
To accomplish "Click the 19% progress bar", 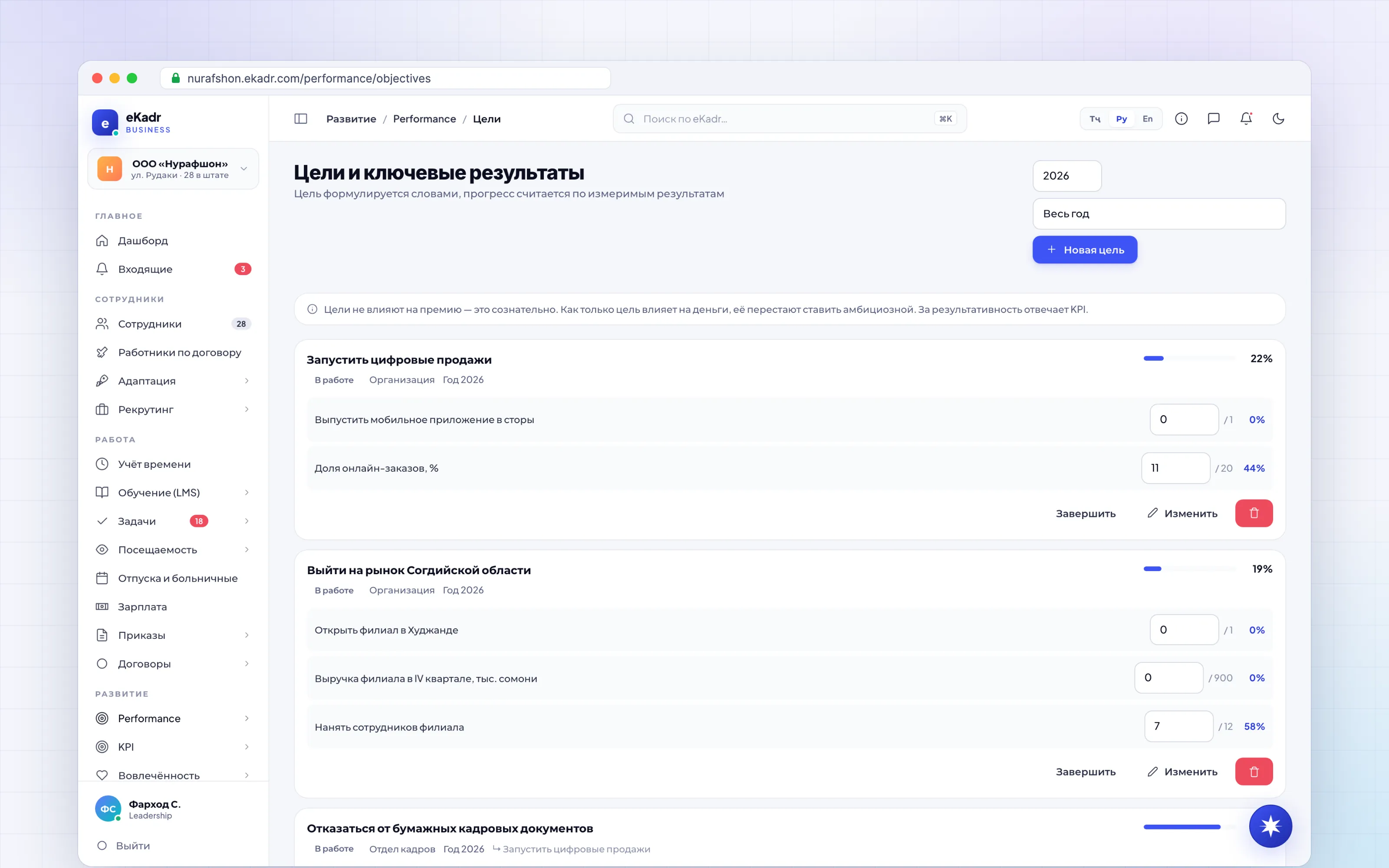I will click(x=1189, y=569).
